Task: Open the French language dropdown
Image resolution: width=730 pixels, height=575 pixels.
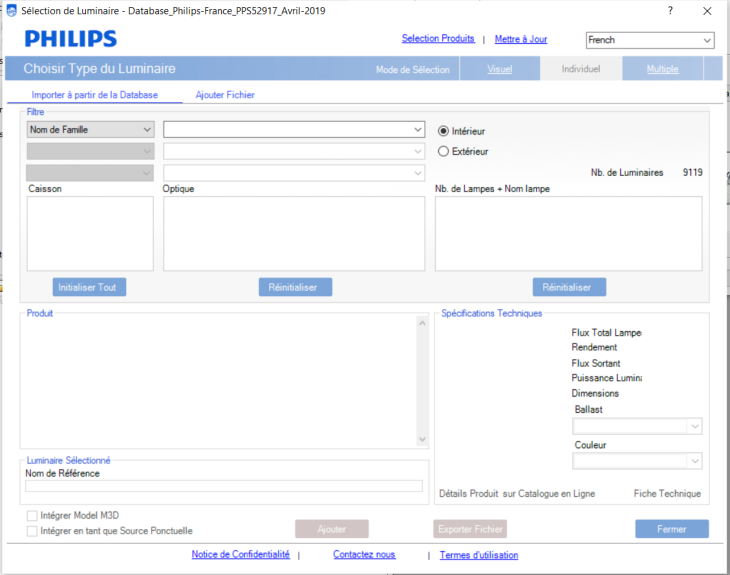Action: coord(650,40)
